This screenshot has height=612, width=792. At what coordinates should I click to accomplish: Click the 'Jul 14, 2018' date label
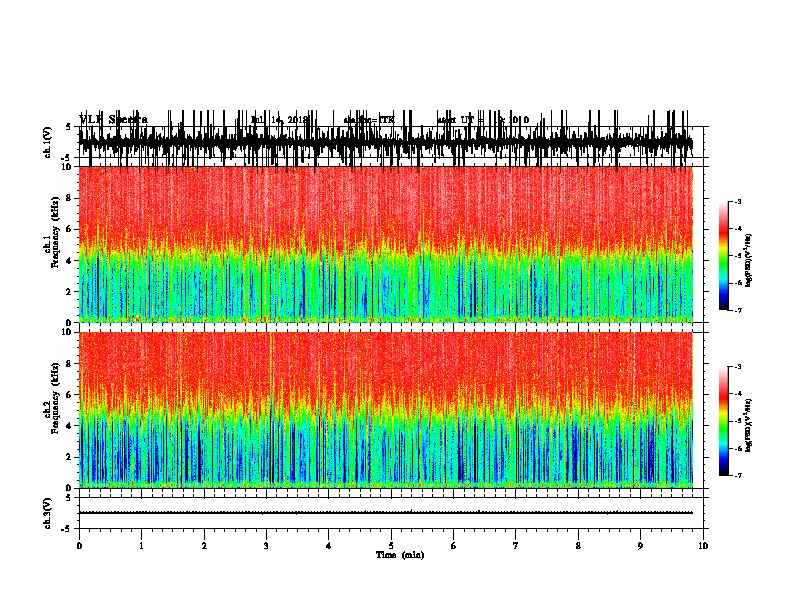coord(279,120)
